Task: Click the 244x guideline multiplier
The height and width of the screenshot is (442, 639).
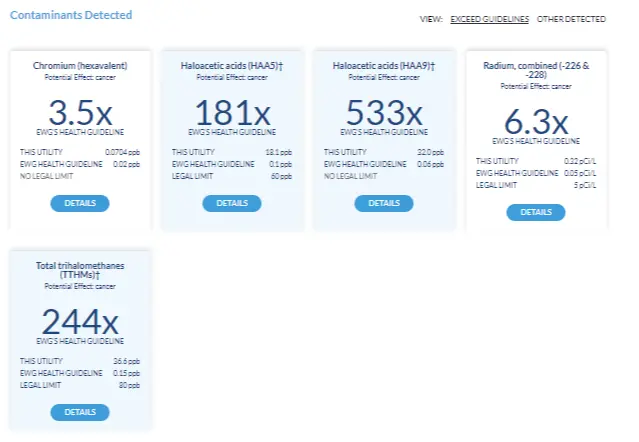Action: (80, 322)
